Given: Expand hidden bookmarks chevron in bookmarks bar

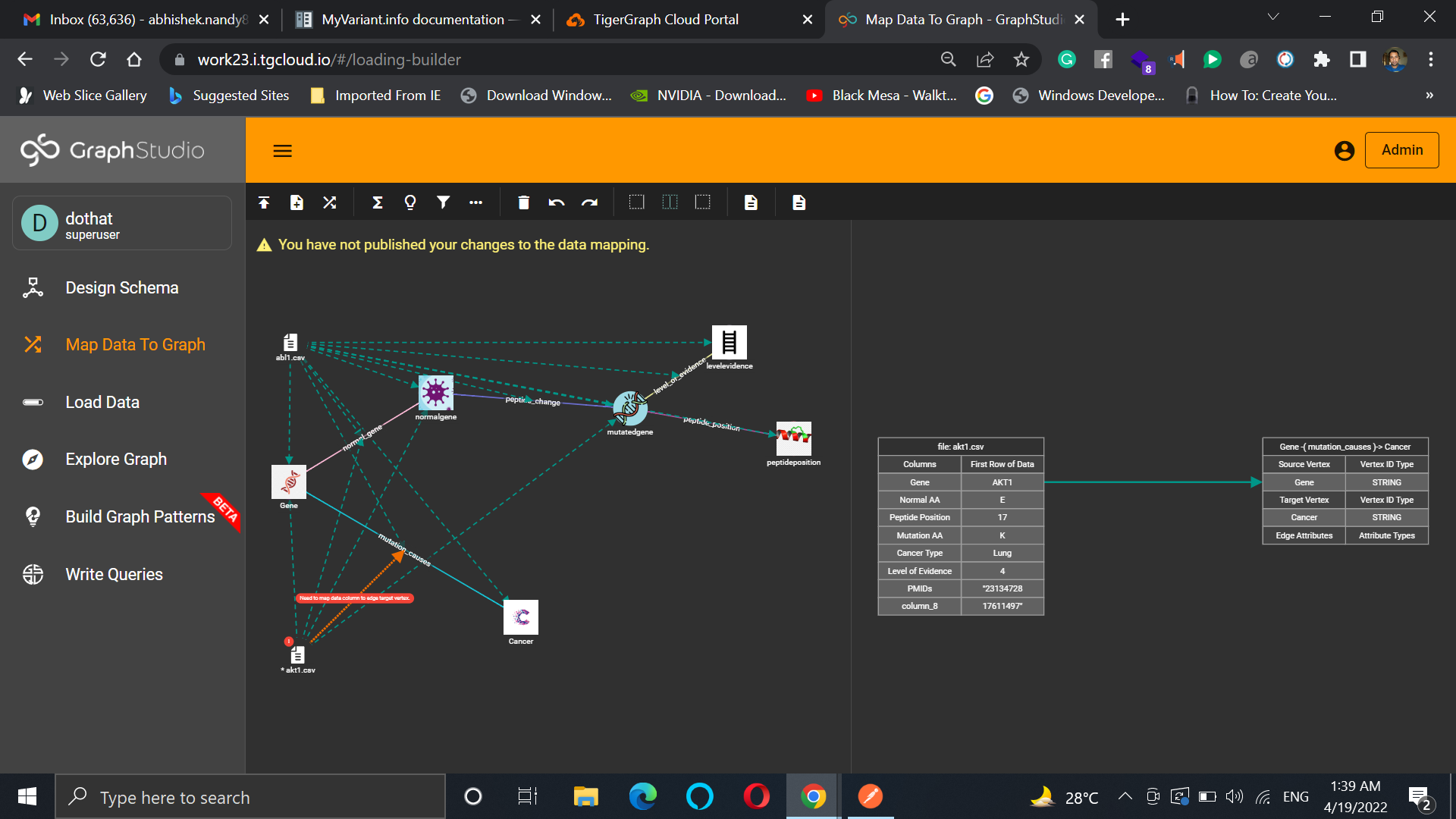Looking at the screenshot, I should [x=1429, y=96].
